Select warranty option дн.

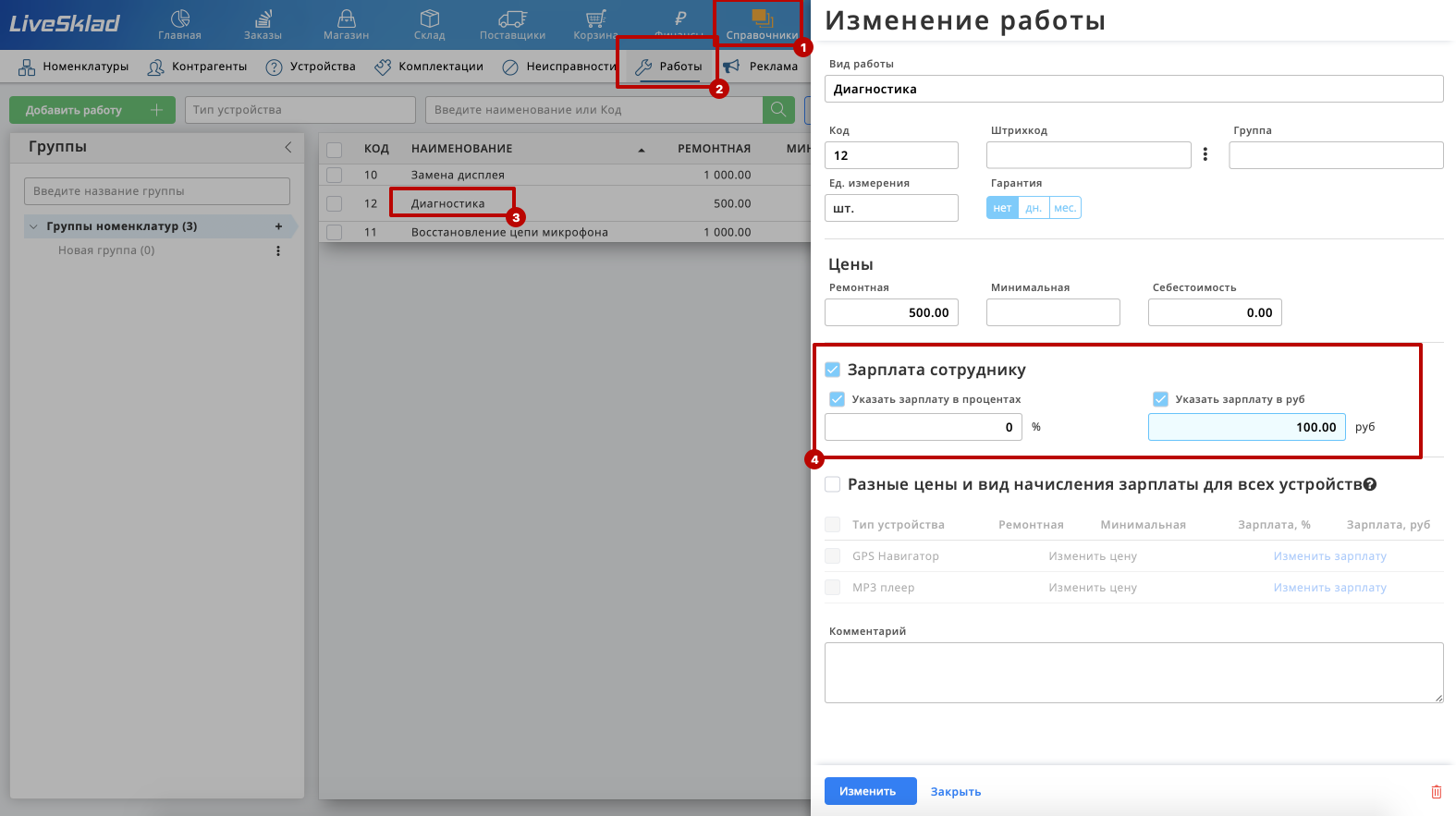1034,208
